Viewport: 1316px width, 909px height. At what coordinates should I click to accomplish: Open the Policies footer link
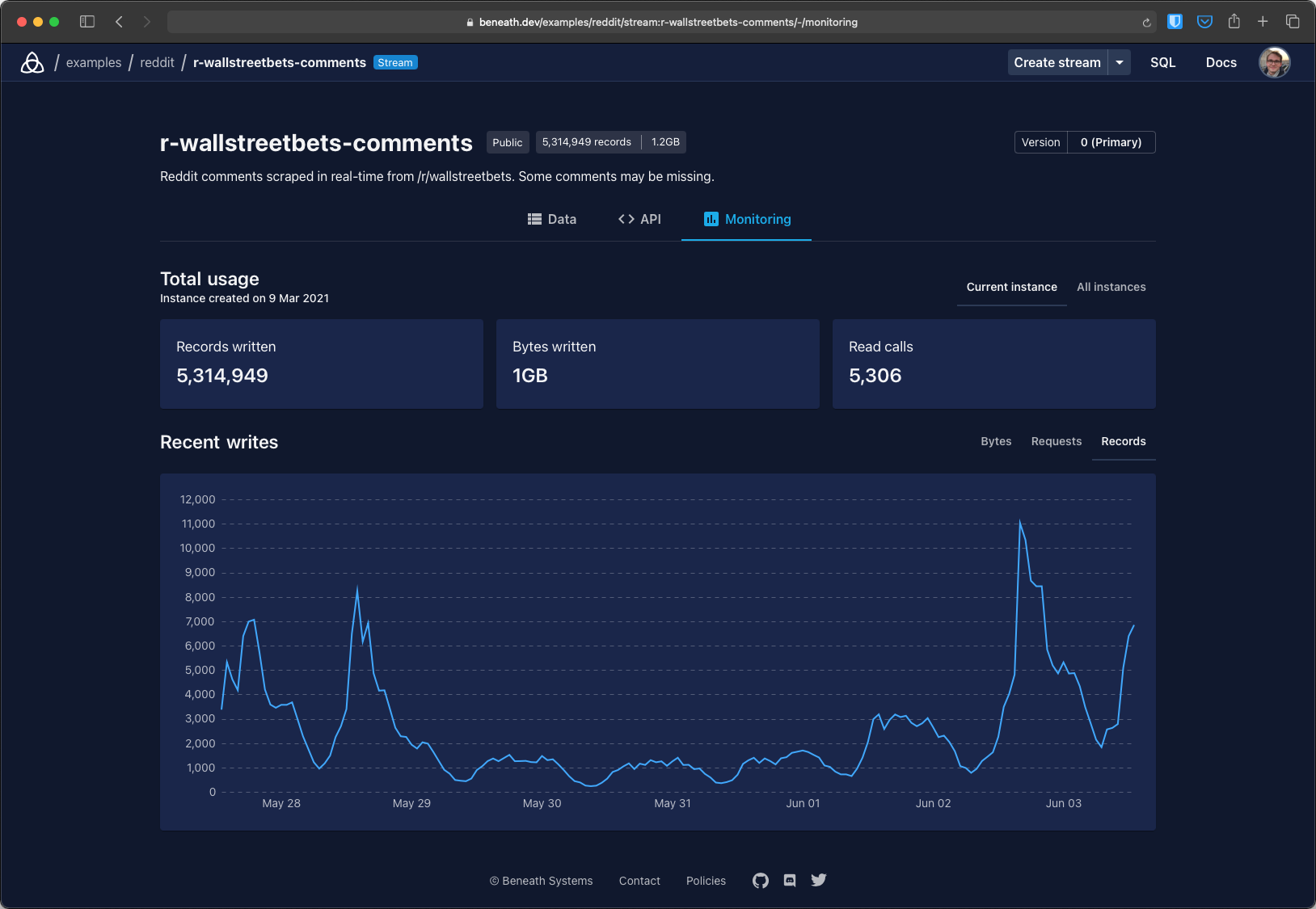click(706, 881)
